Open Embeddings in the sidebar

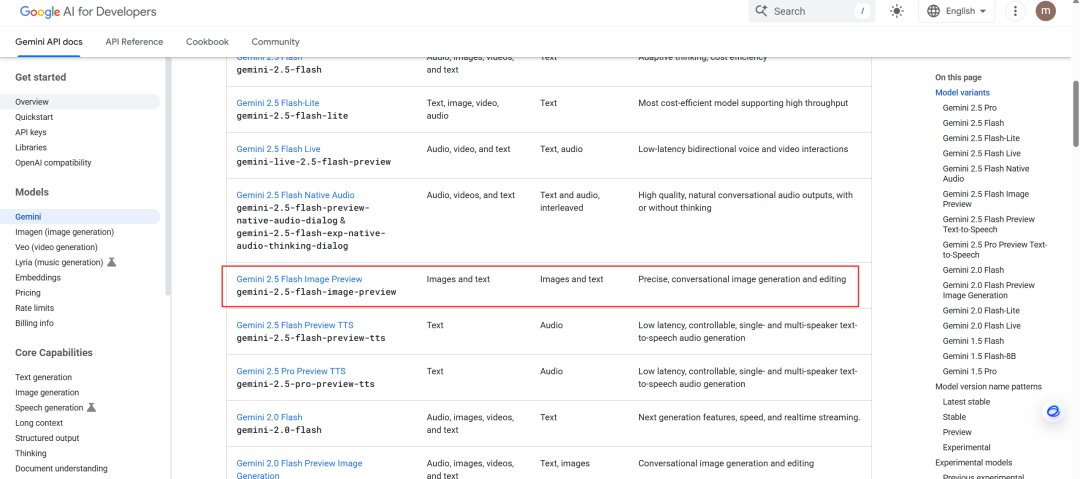[38, 278]
